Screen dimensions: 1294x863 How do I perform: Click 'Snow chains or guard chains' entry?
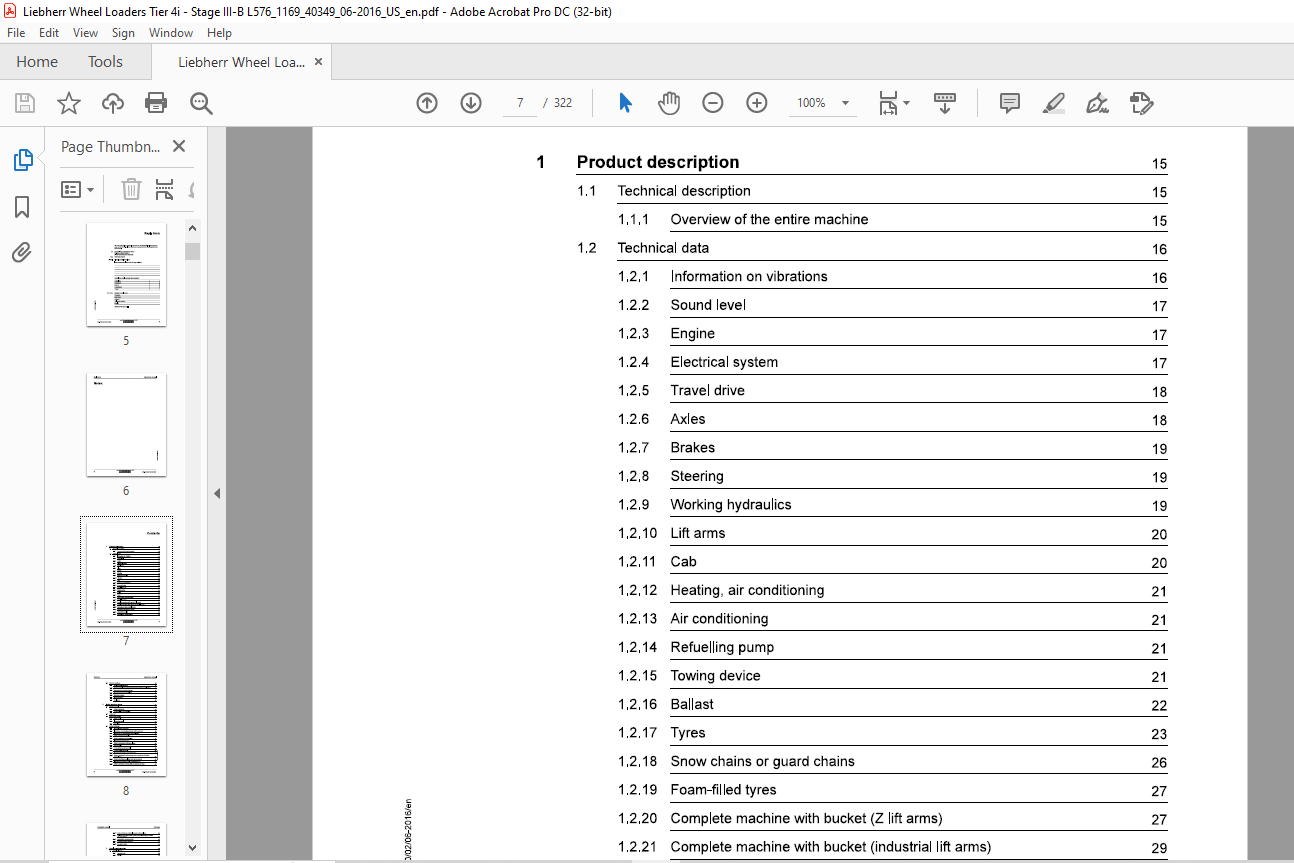click(762, 761)
